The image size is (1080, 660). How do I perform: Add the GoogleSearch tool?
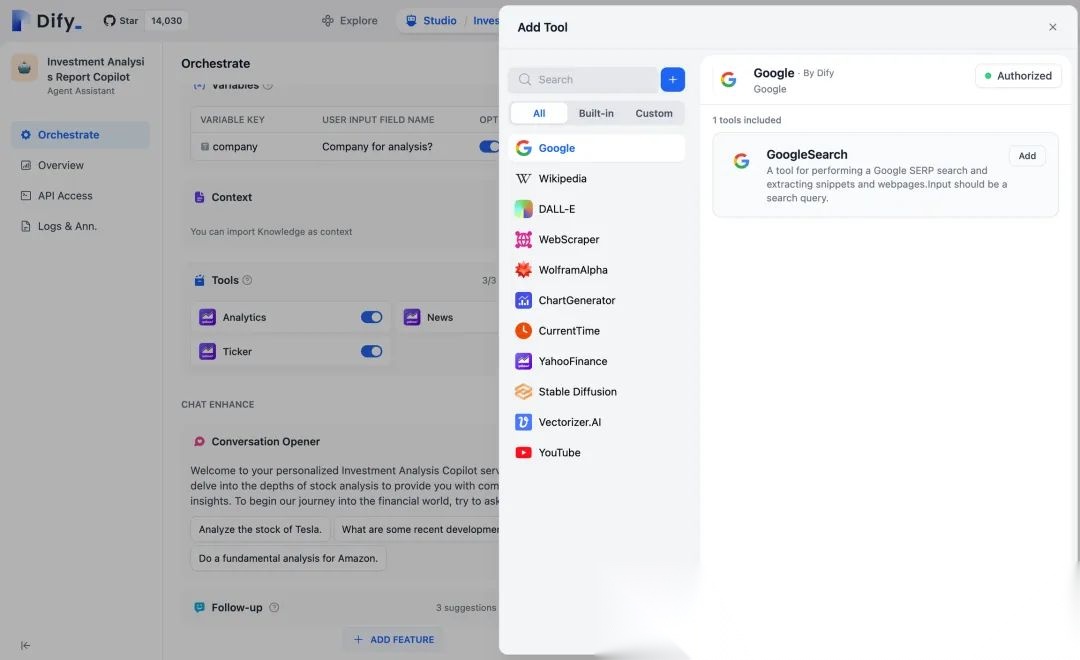point(1027,156)
